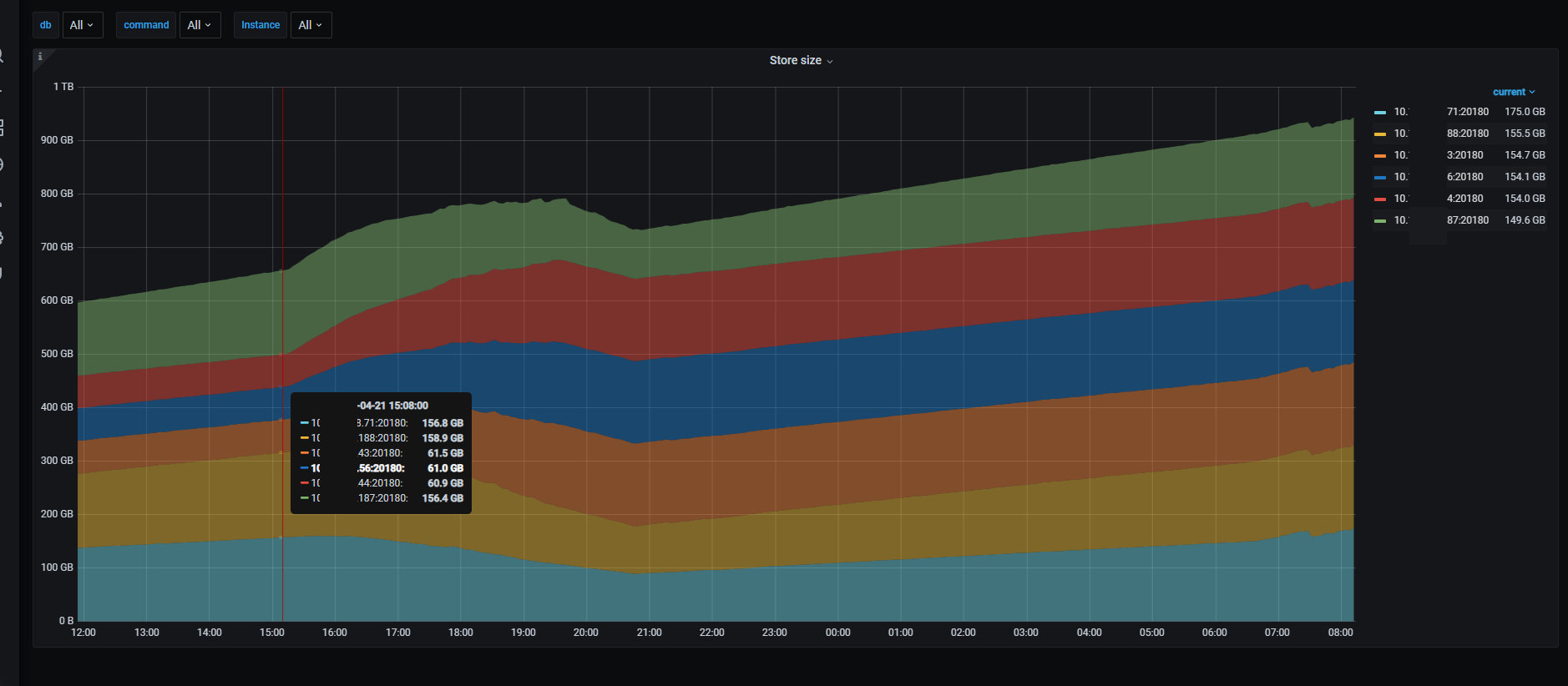The image size is (1568, 686).
Task: Sort legend by the current column header
Action: (x=1514, y=92)
